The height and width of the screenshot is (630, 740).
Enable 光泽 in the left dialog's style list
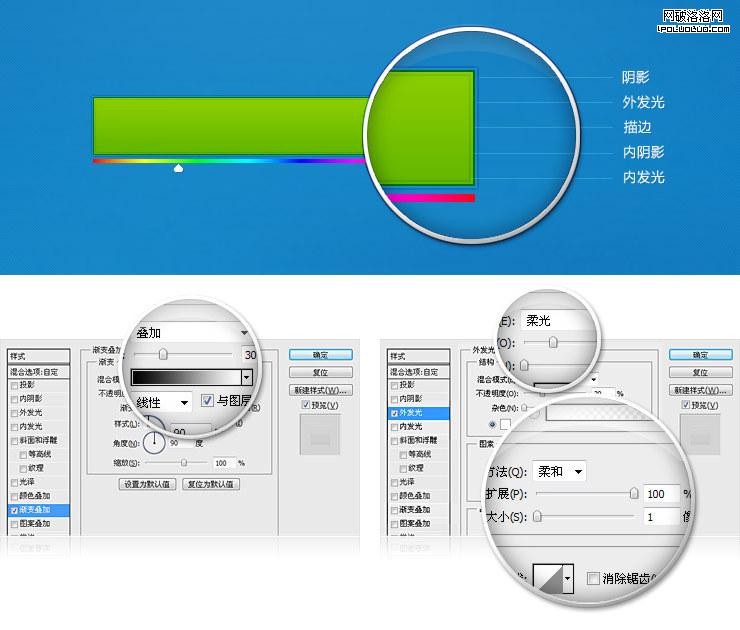(14, 483)
